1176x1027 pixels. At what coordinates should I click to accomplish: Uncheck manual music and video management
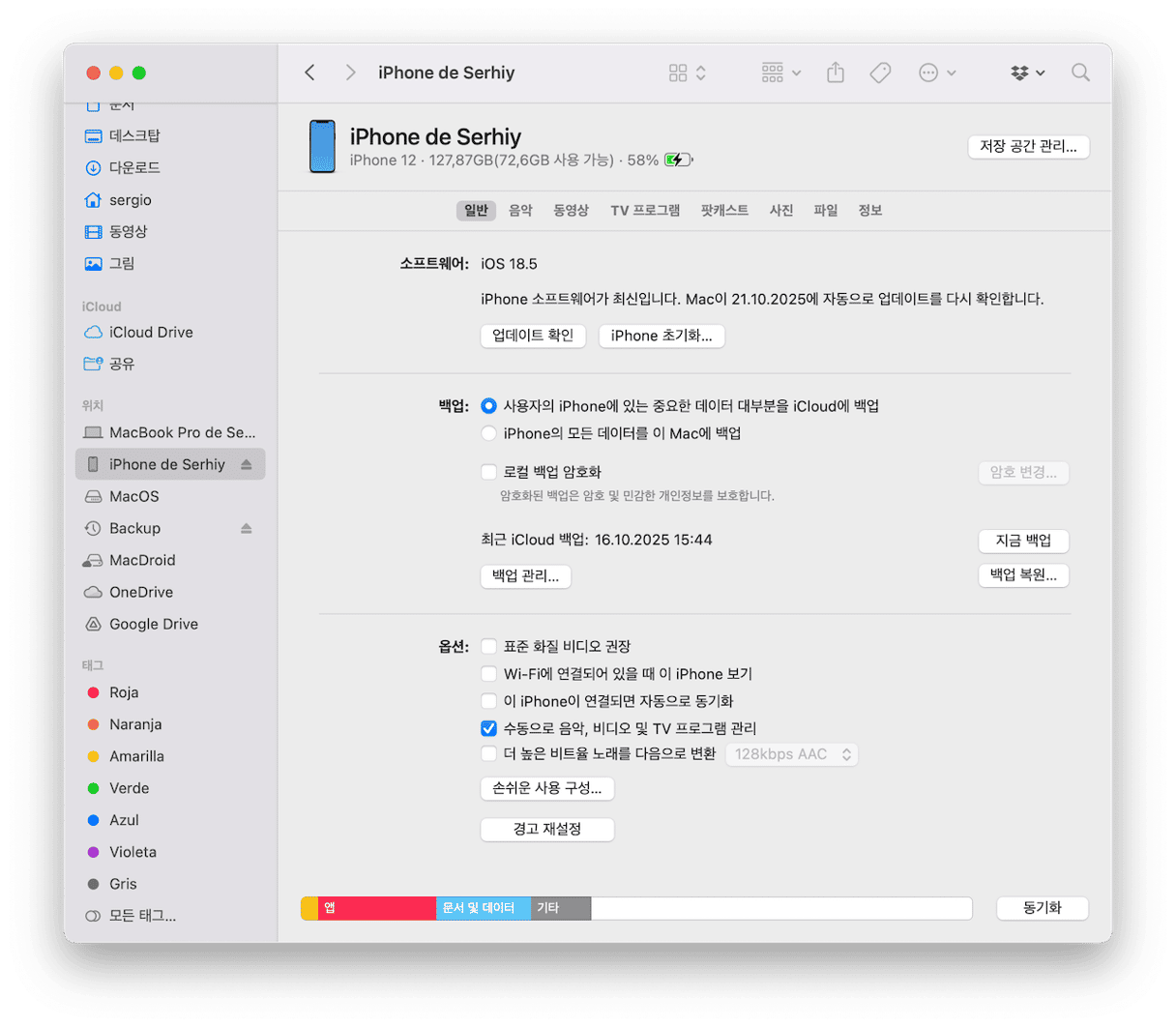click(x=489, y=728)
